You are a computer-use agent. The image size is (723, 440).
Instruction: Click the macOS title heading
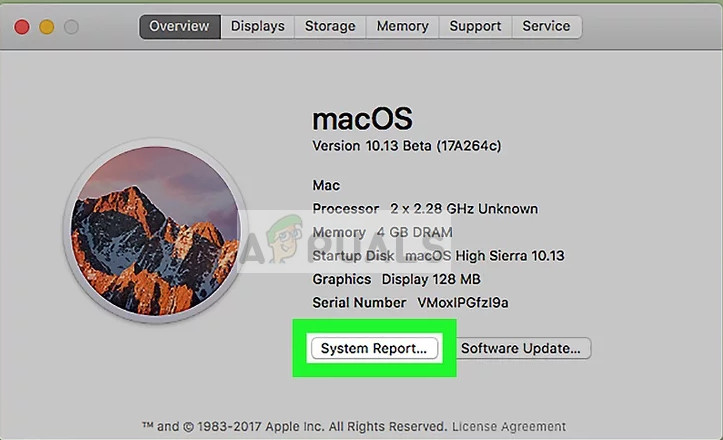coord(361,119)
